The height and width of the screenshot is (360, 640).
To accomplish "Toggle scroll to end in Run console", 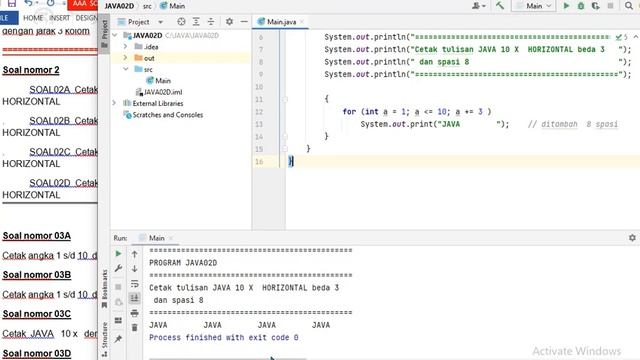I will tap(135, 298).
